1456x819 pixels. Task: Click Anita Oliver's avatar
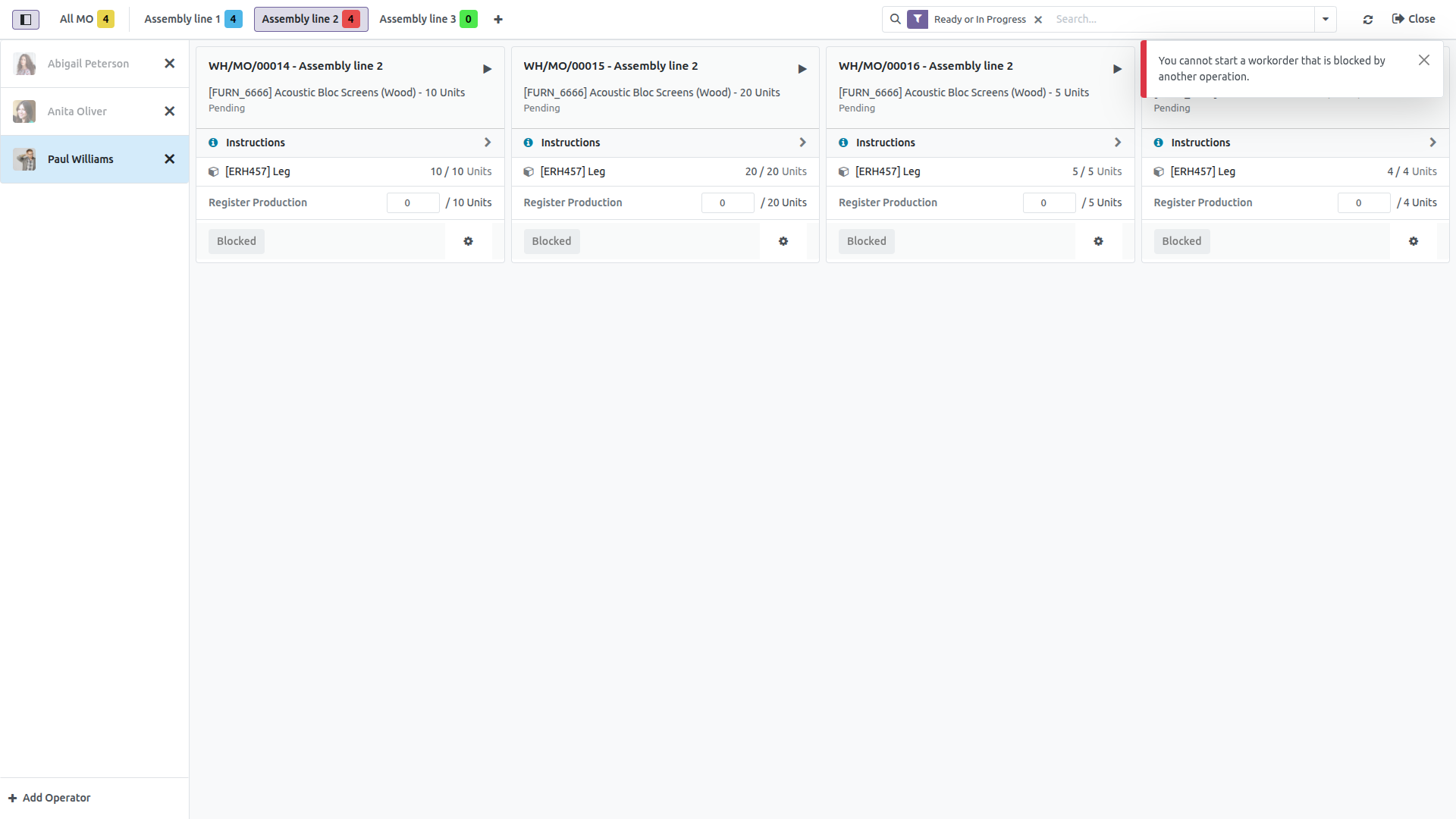click(24, 111)
